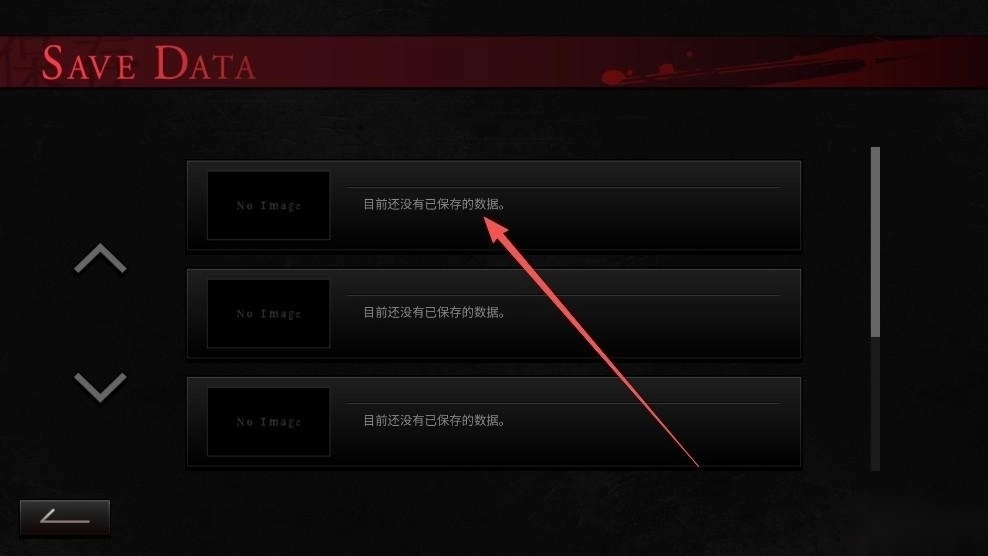The width and height of the screenshot is (988, 556).
Task: Click the divider line in first slot
Action: 563,187
